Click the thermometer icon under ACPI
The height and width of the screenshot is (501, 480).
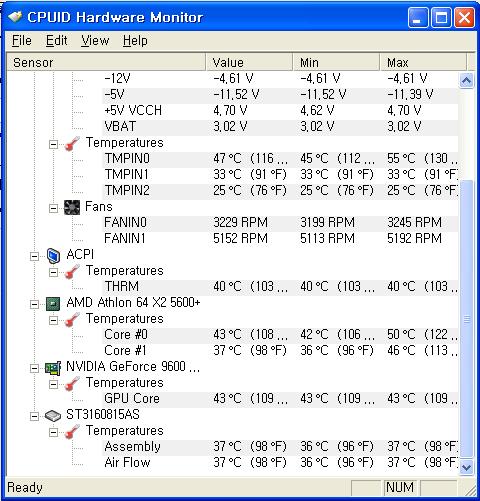(72, 271)
